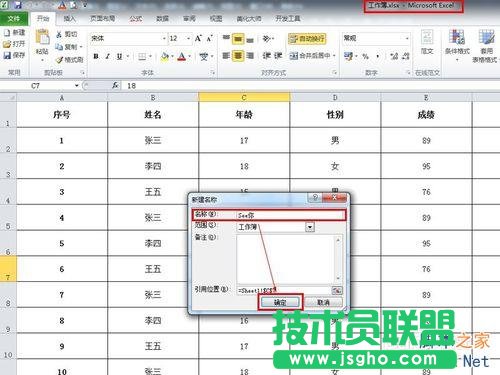The image size is (500, 375).
Task: Toggle center horizontal alignment
Action: [238, 56]
